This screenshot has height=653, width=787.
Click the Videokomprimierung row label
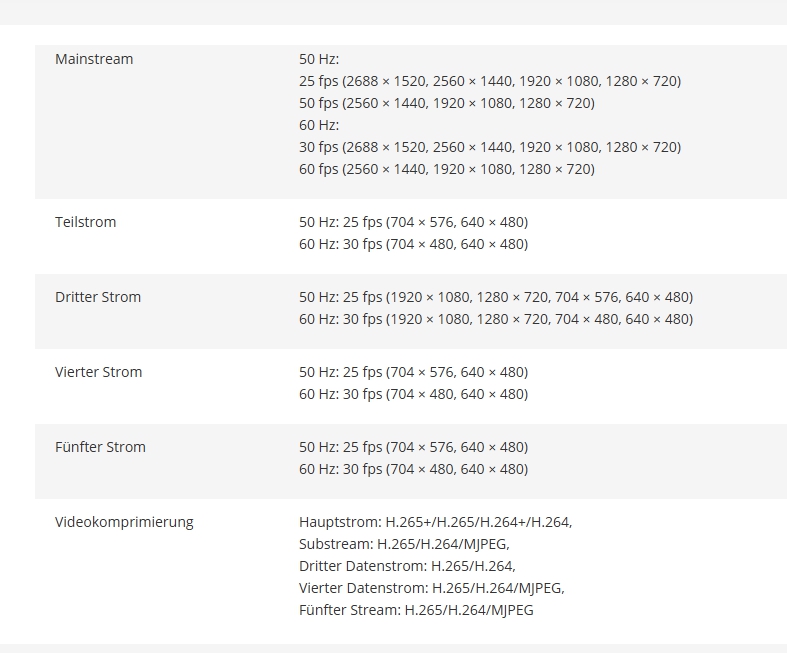[x=124, y=522]
